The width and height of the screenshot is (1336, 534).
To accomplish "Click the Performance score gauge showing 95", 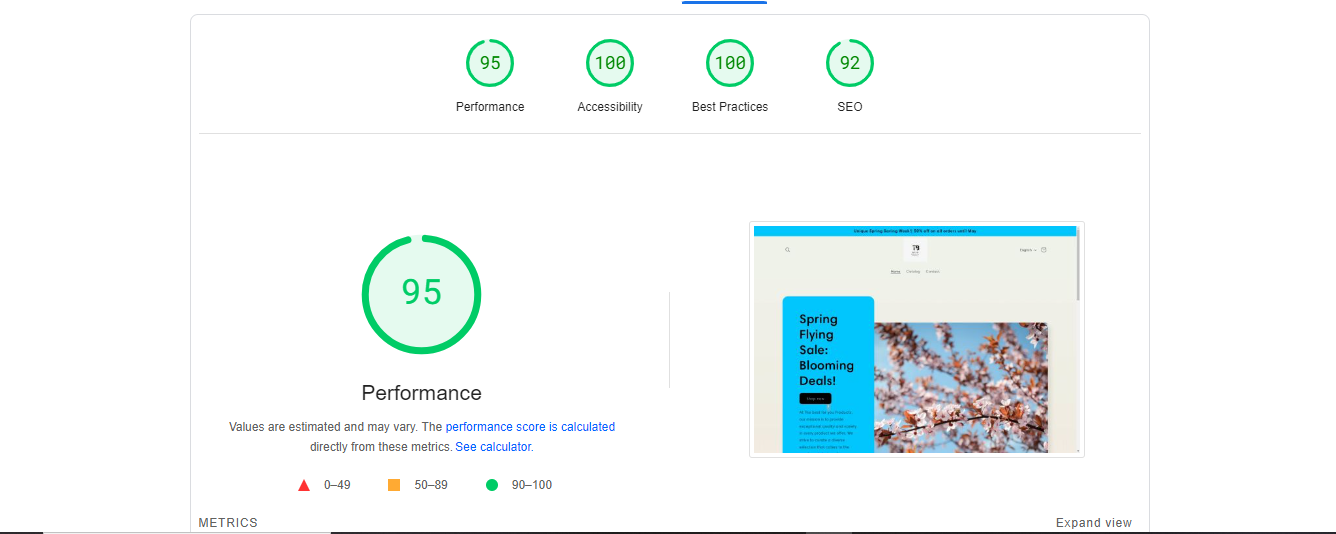I will 490,63.
